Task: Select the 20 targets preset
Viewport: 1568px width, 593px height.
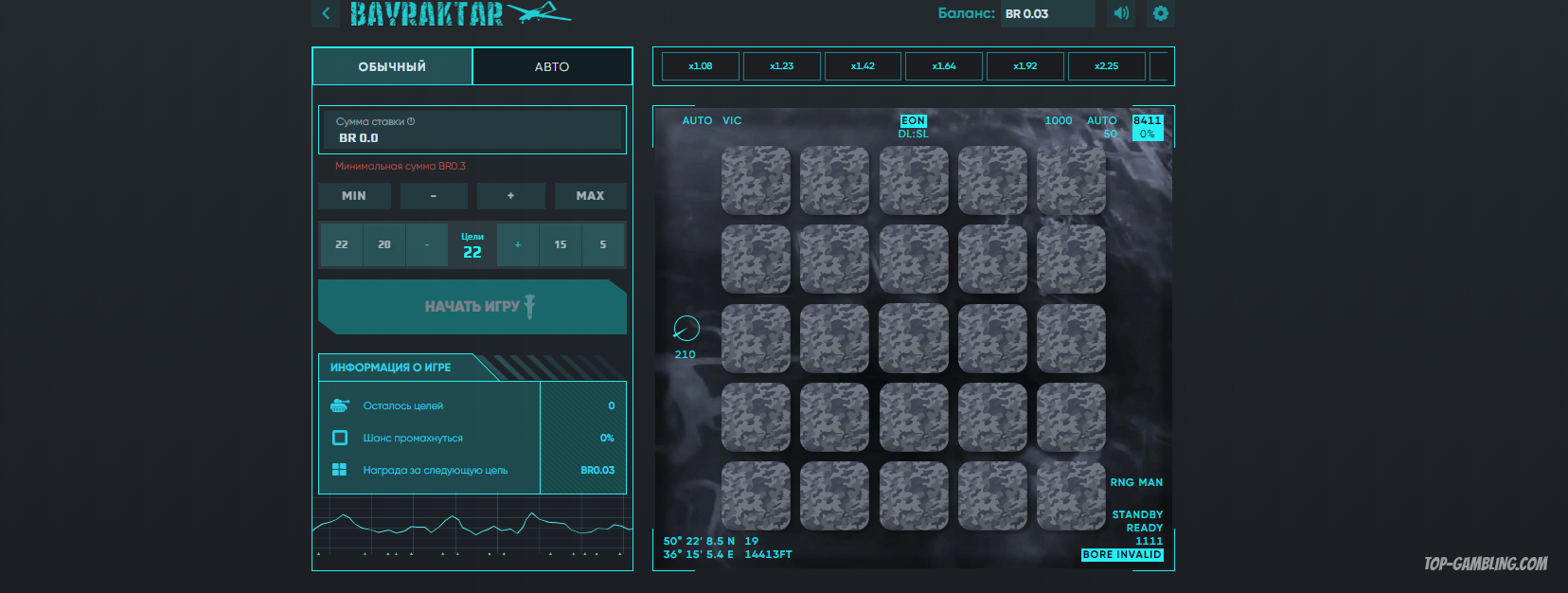Action: click(x=384, y=244)
